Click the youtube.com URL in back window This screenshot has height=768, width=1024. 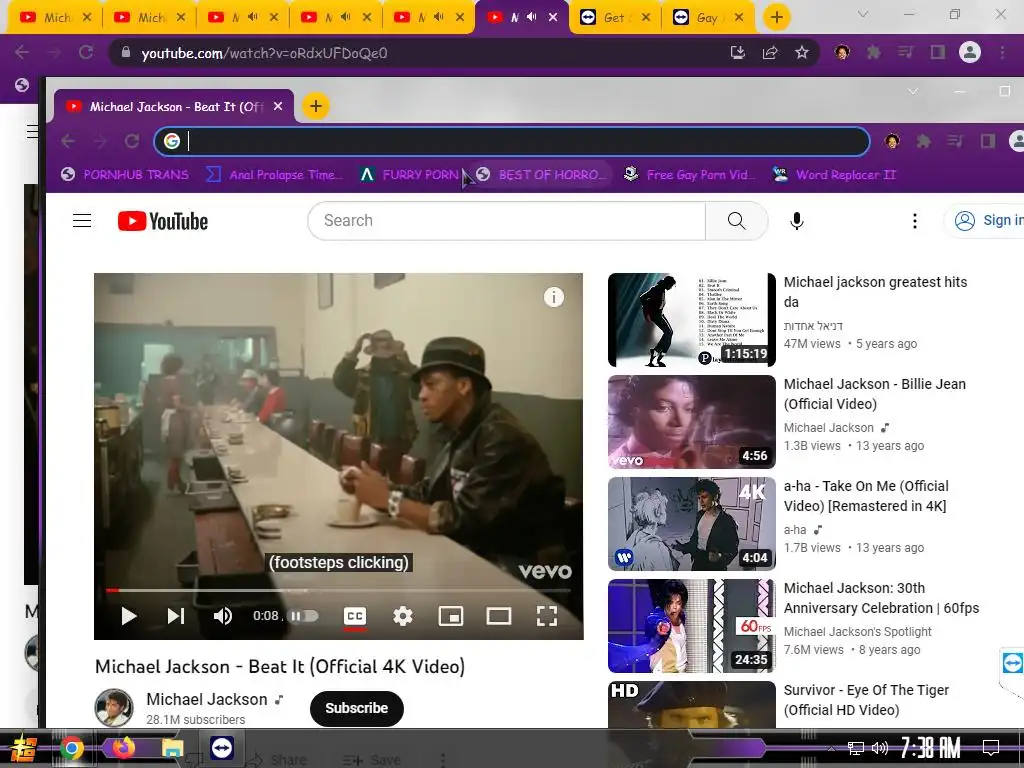click(264, 53)
